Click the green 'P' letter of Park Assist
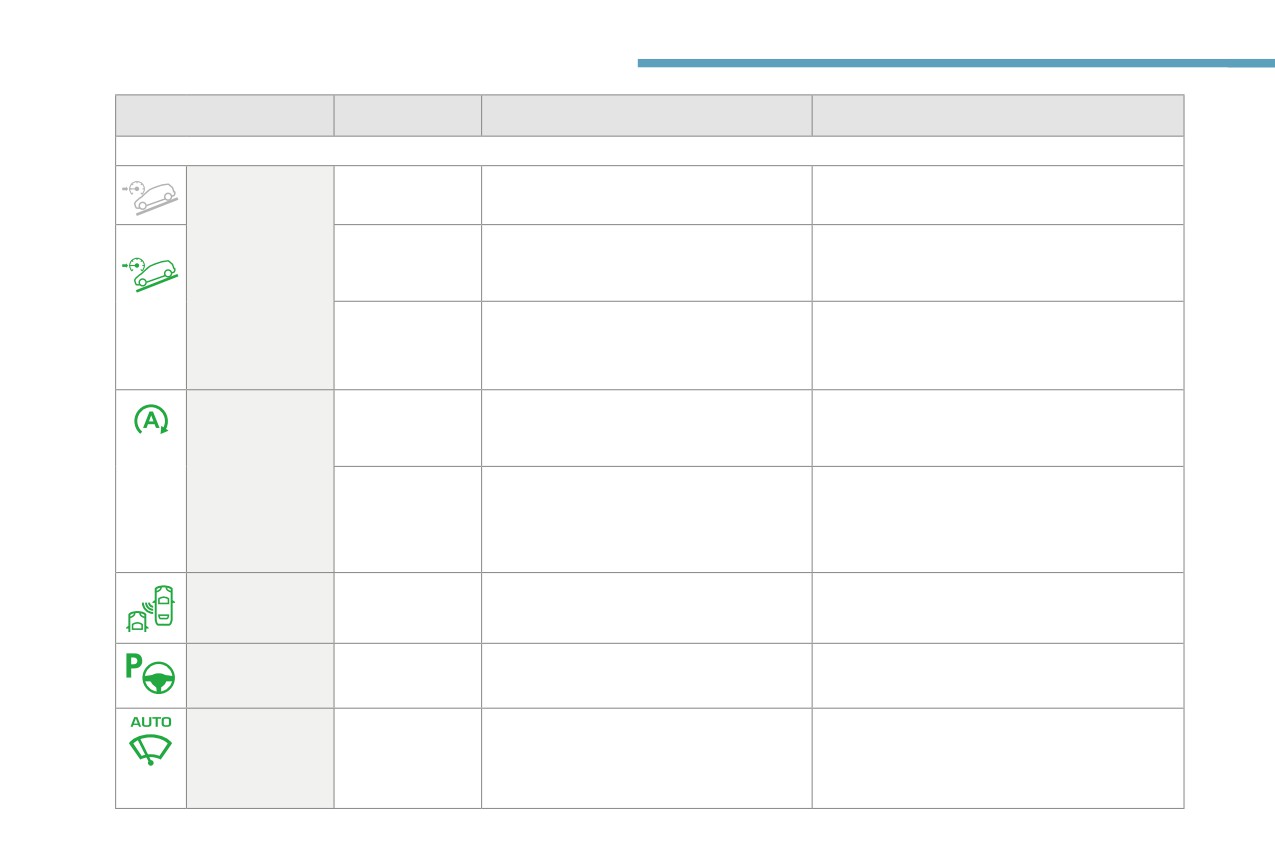The image size is (1275, 860). coord(132,665)
